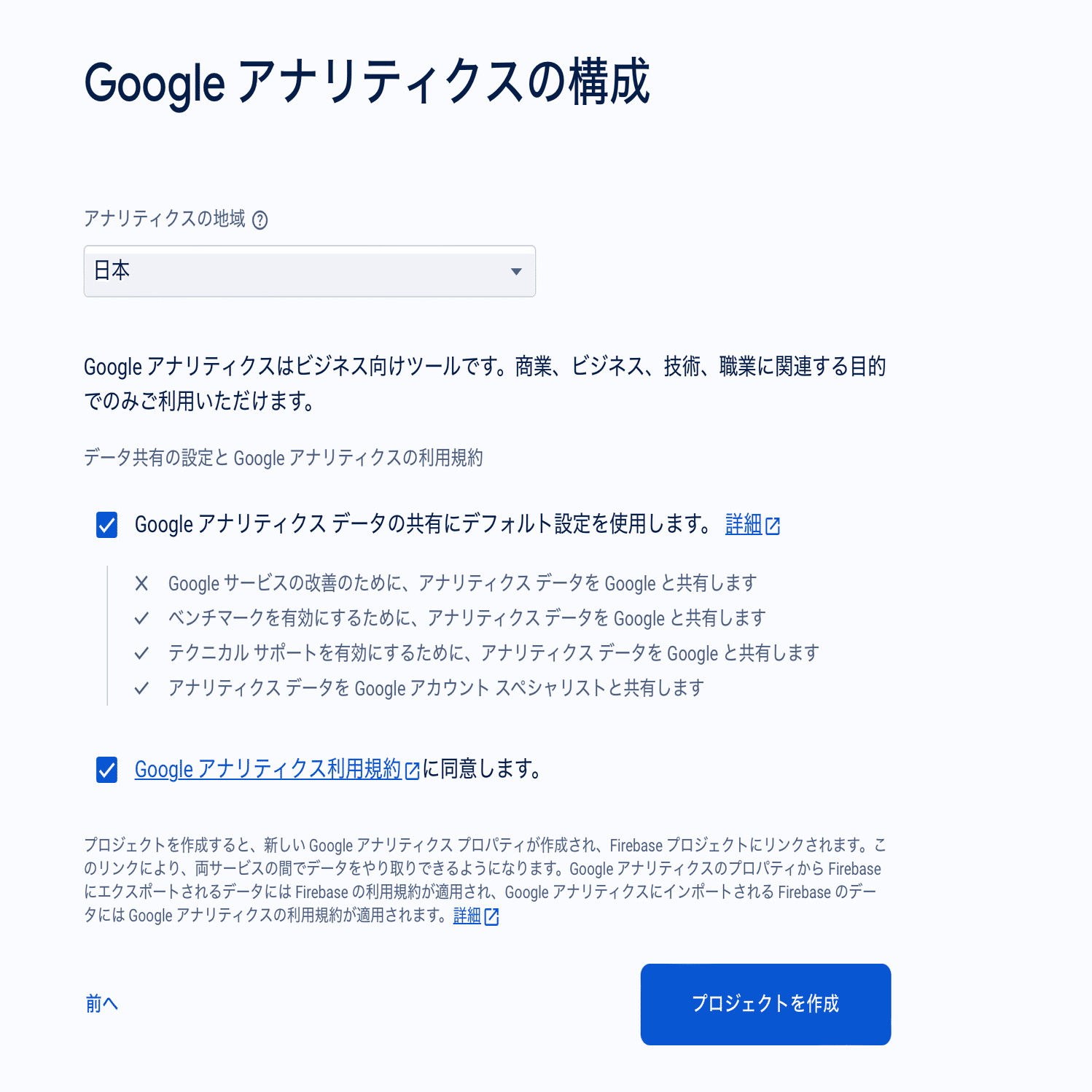Screen dimensions: 1092x1092
Task: Open the 詳細 link after default settings text
Action: click(743, 524)
